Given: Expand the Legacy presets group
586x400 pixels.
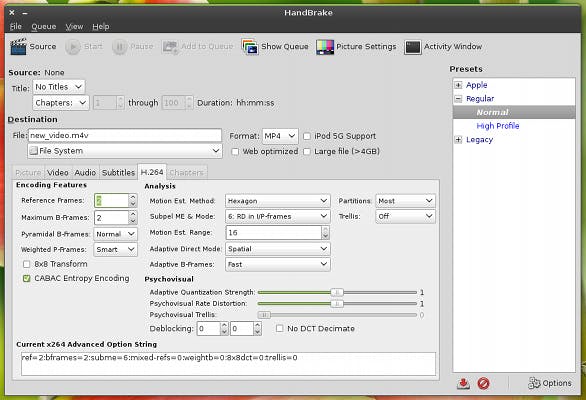Looking at the screenshot, I should [x=458, y=139].
